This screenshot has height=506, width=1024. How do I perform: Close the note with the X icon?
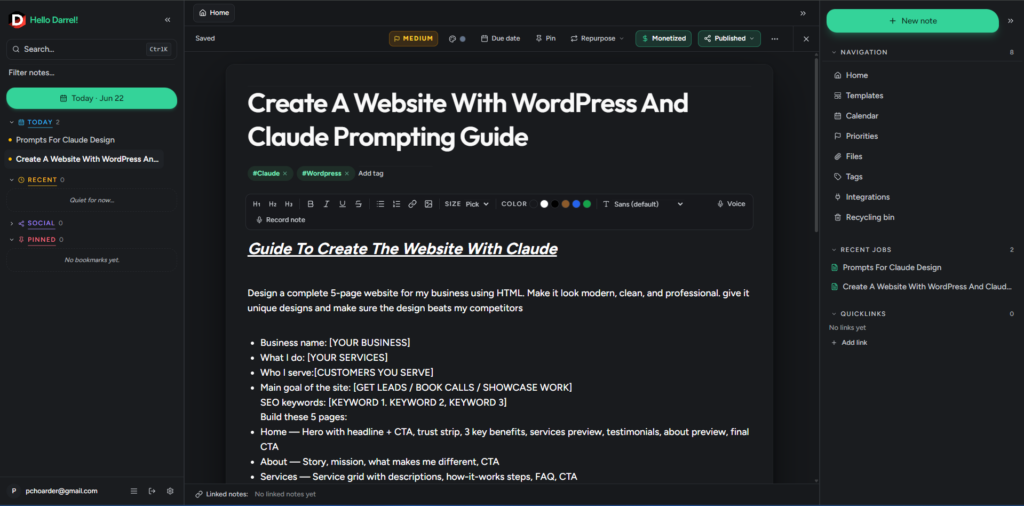point(806,39)
